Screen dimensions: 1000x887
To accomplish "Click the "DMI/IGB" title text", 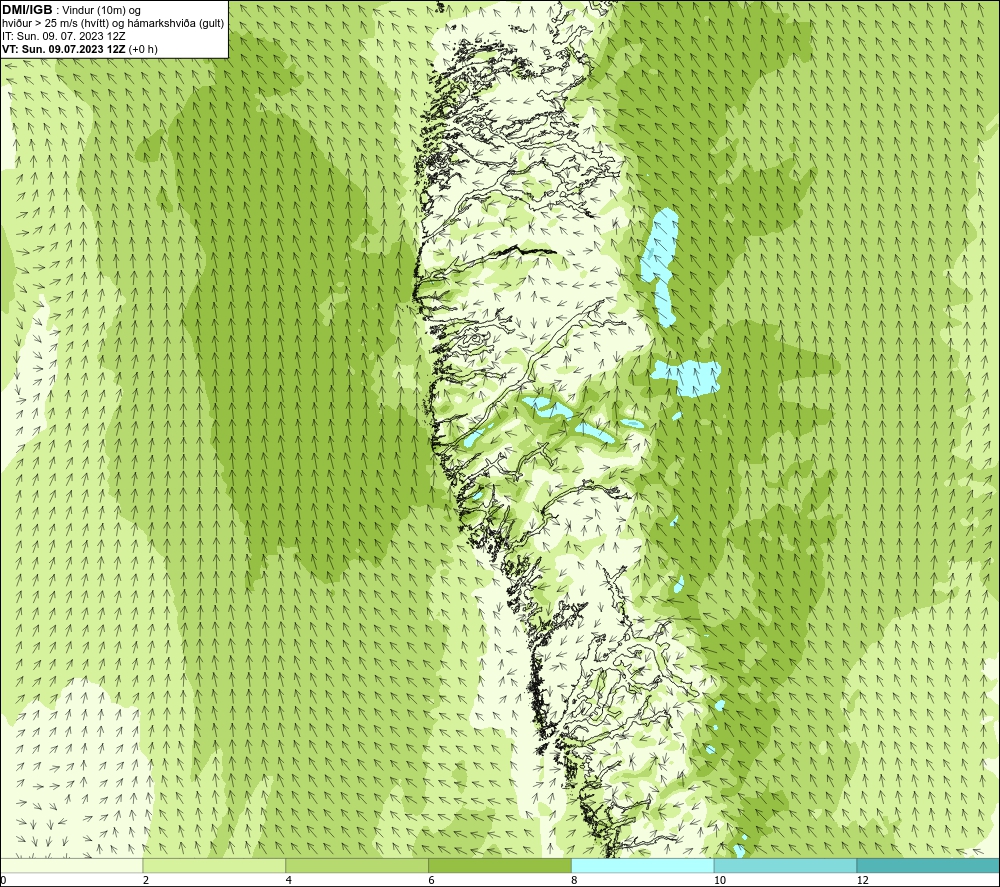I will click(27, 10).
